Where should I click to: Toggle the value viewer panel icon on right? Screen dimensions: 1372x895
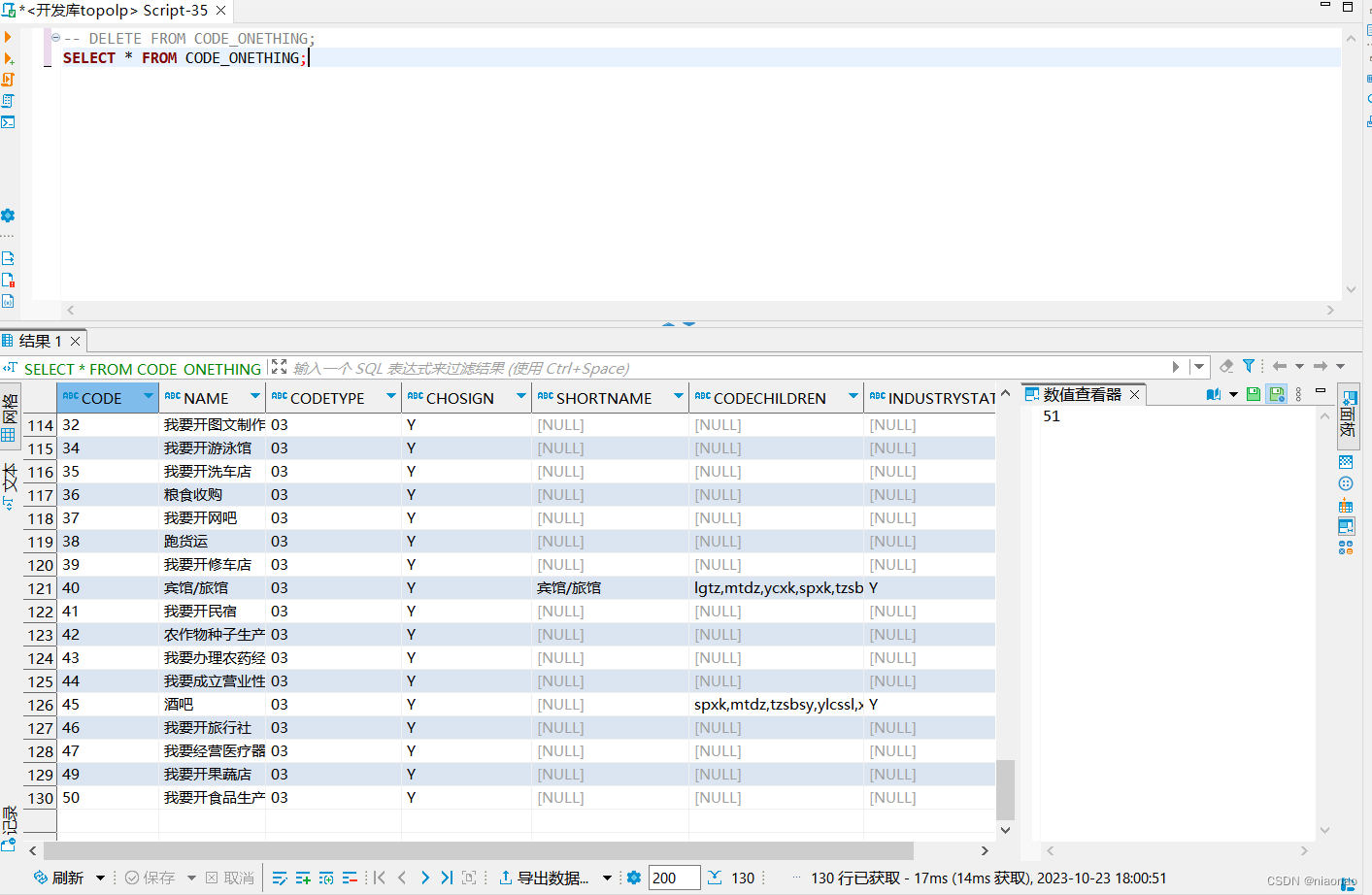click(1346, 526)
